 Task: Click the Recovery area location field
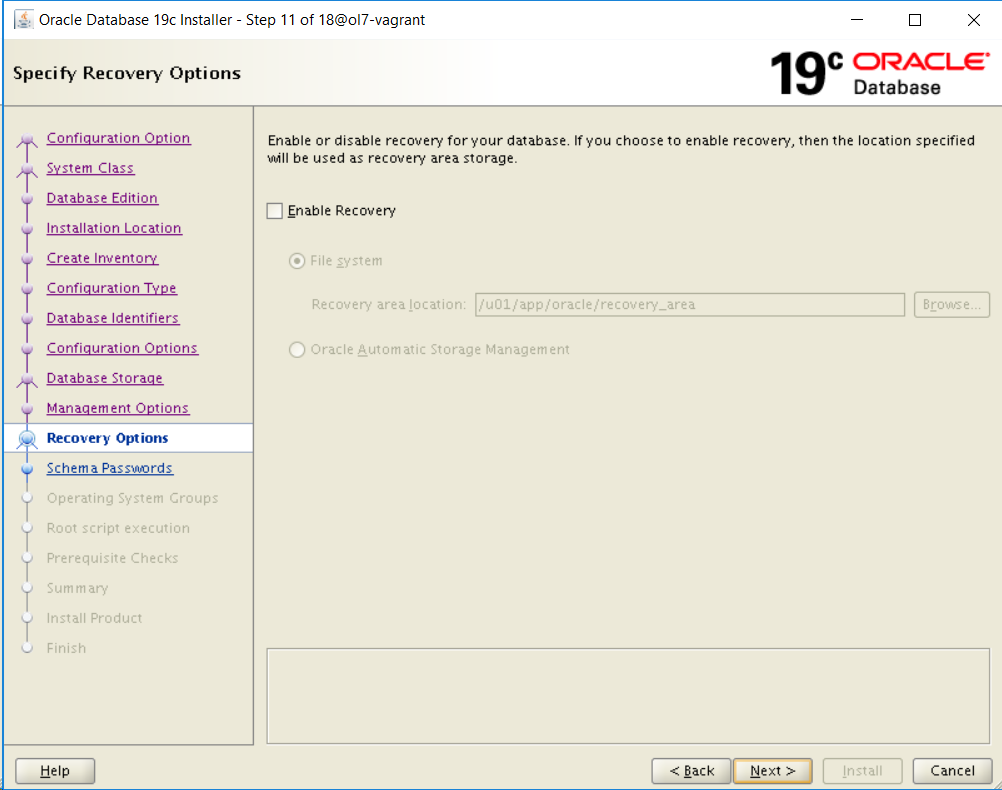click(x=690, y=305)
